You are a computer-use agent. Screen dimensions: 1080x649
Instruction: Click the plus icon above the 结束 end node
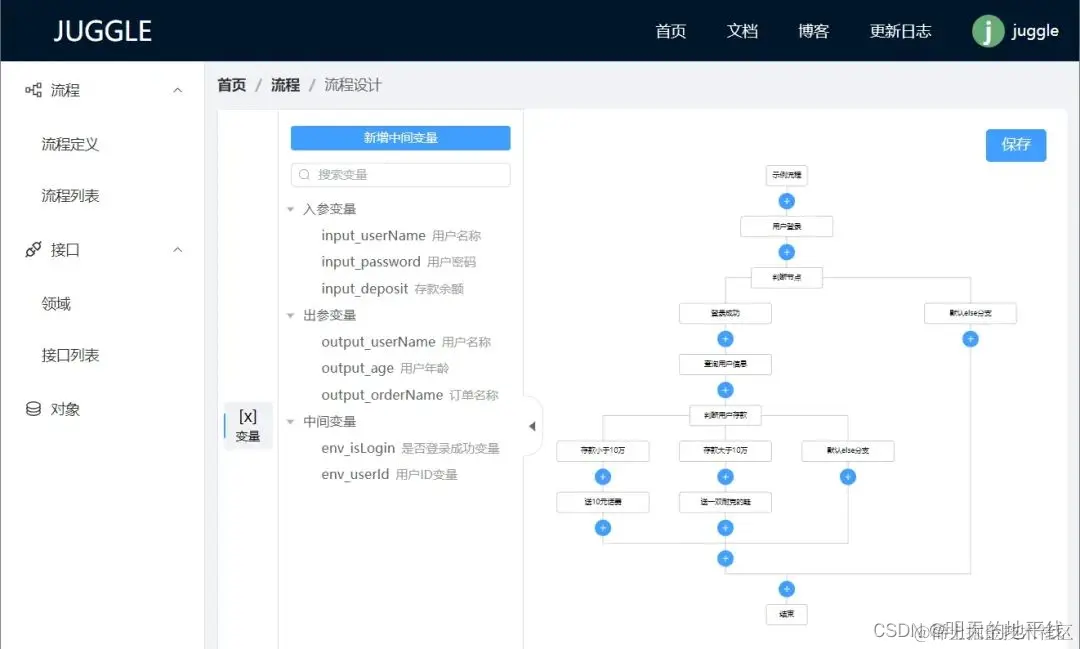pyautogui.click(x=786, y=588)
